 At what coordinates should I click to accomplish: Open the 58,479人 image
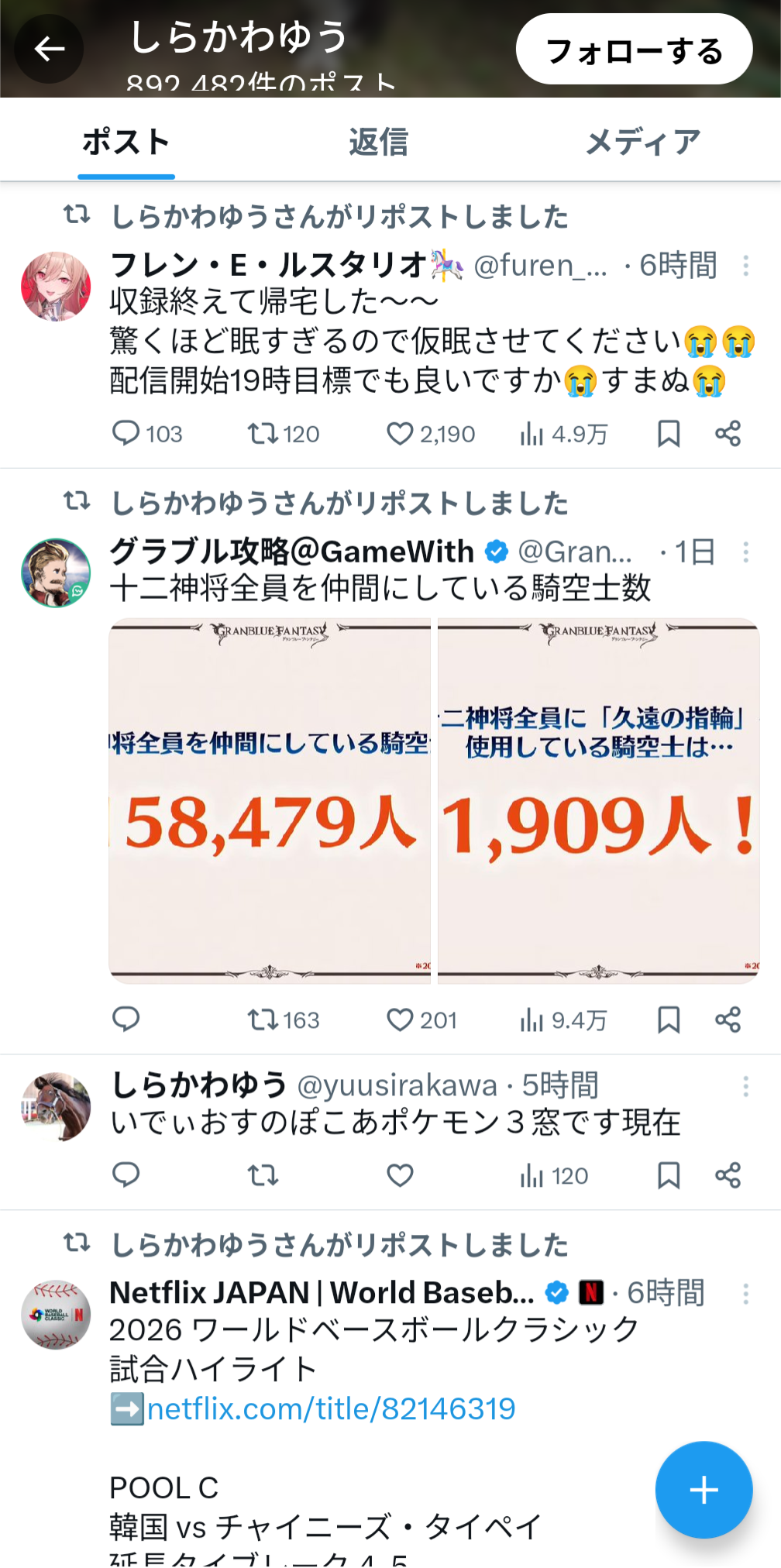click(x=270, y=800)
